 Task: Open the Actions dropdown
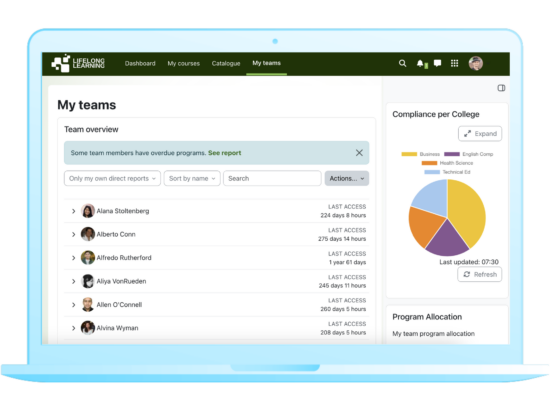347,178
